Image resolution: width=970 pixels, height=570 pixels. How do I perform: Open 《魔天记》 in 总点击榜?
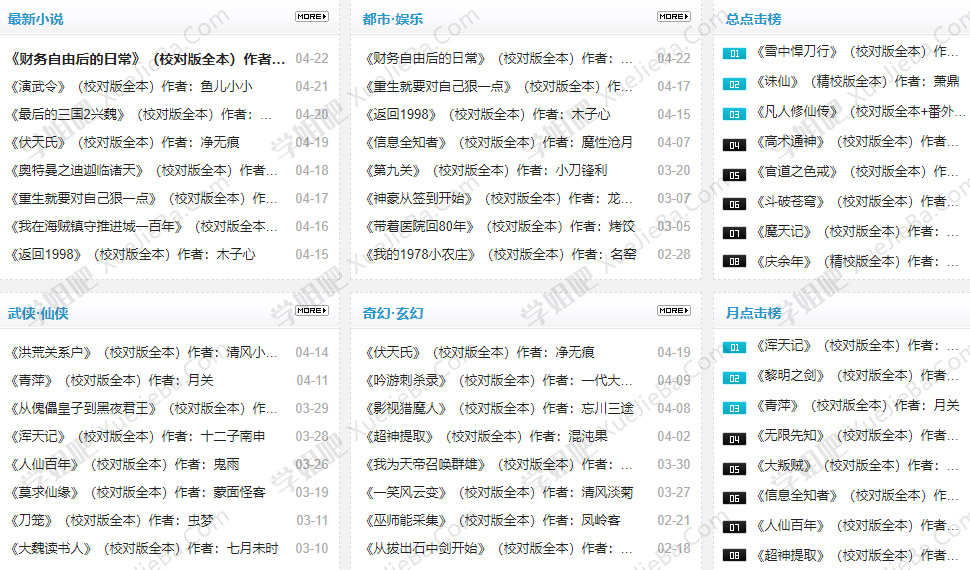point(857,231)
